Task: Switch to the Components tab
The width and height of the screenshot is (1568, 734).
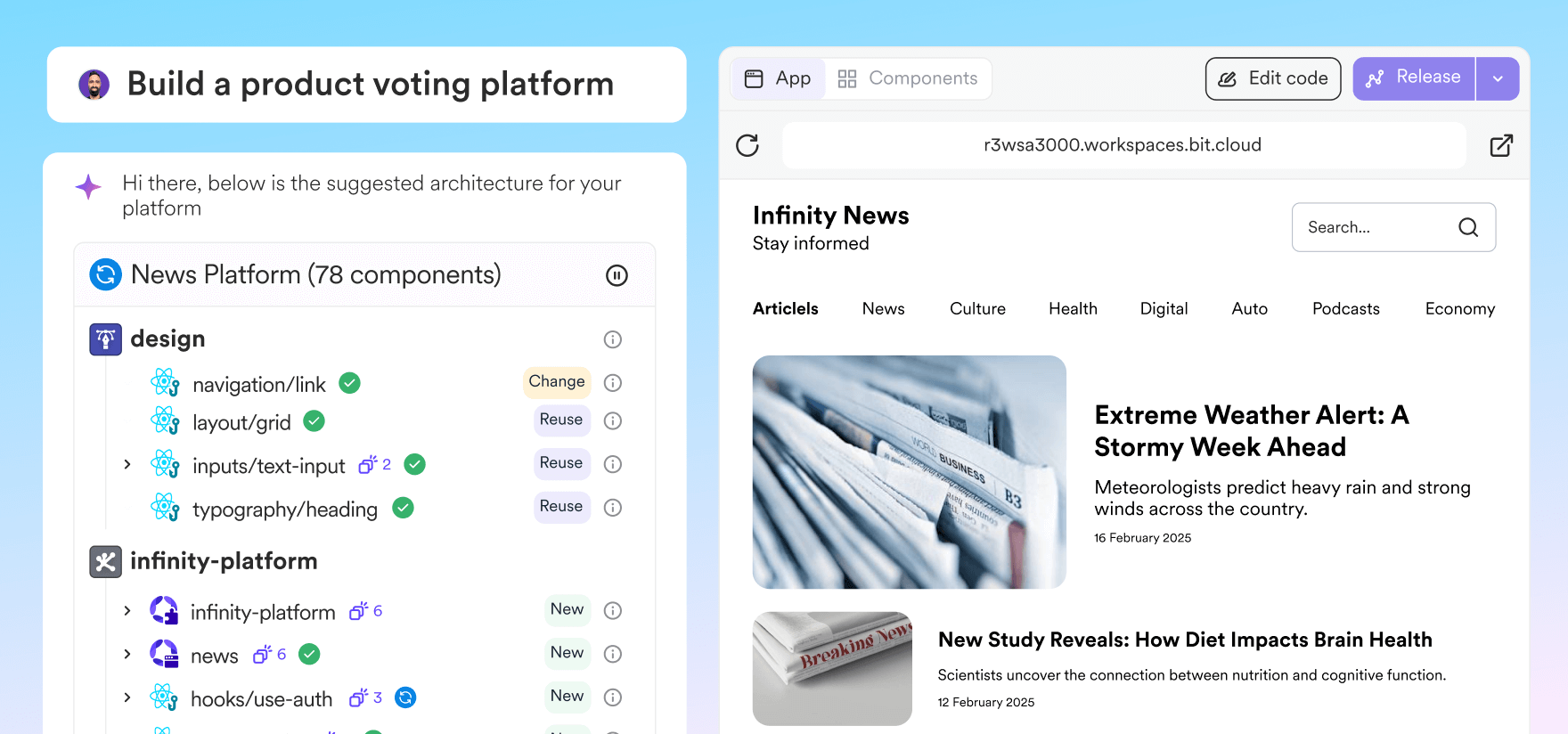Action: (908, 78)
